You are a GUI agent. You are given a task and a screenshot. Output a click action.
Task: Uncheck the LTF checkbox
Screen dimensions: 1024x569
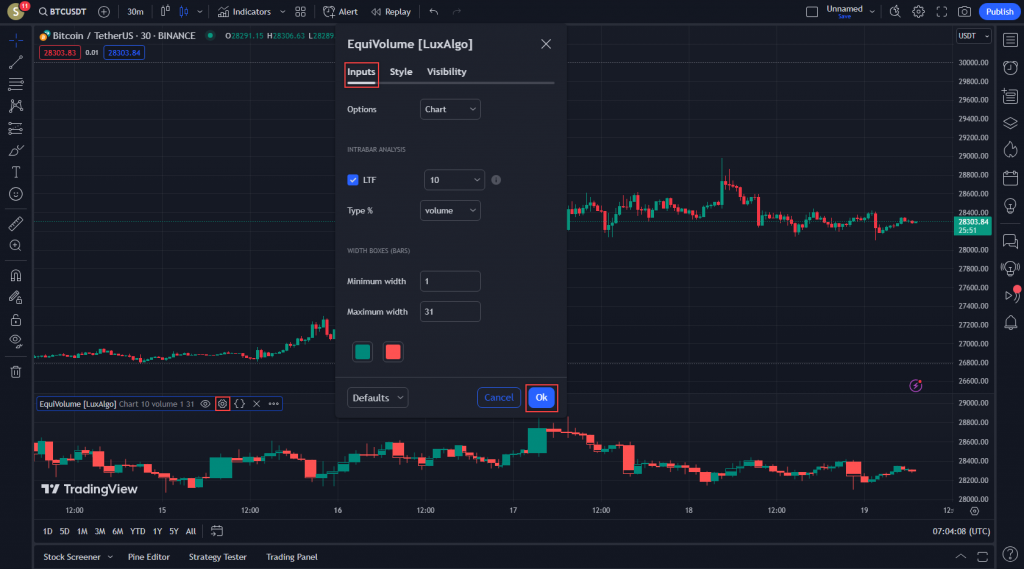pos(353,180)
